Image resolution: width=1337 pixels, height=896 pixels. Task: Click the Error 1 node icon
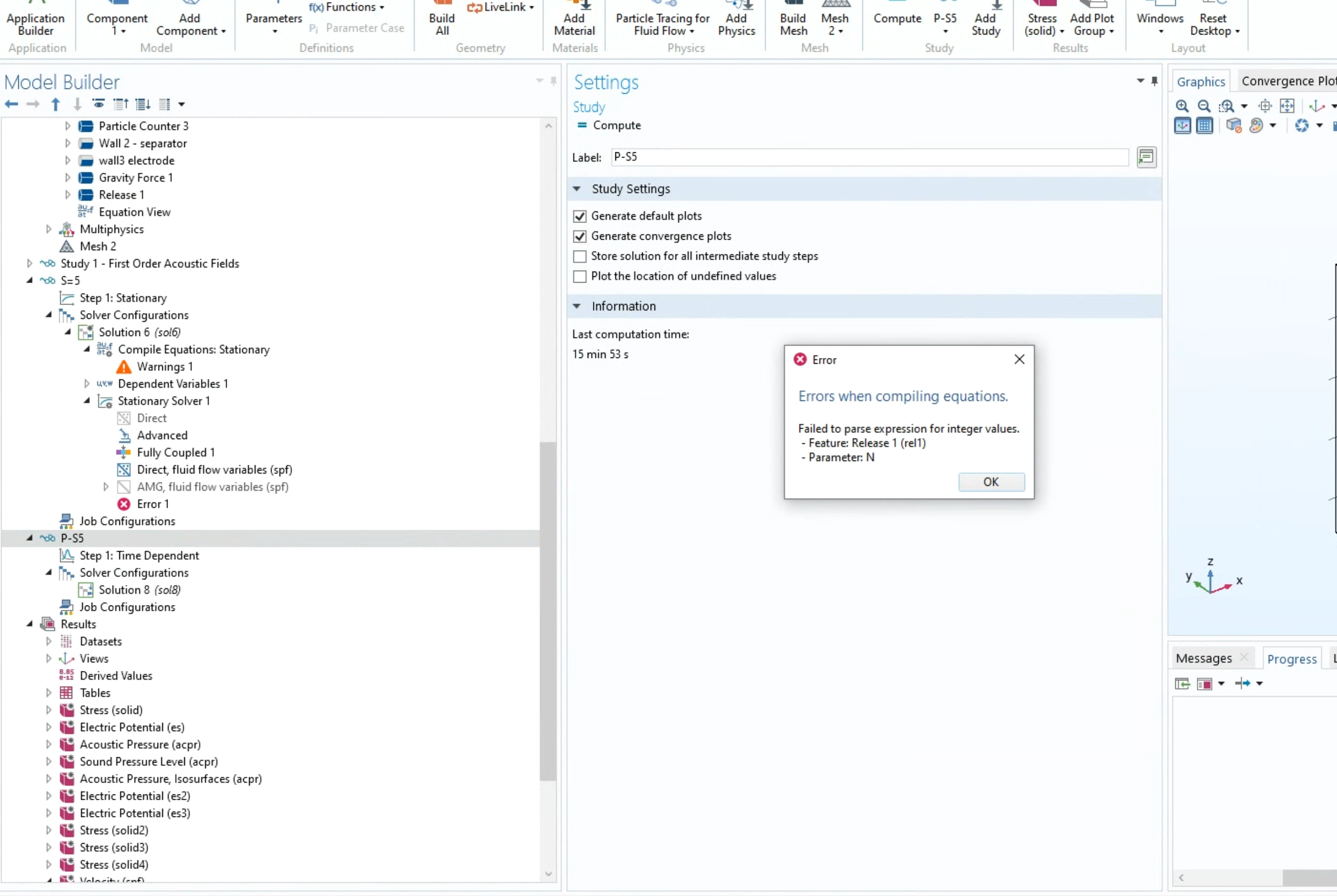[123, 504]
